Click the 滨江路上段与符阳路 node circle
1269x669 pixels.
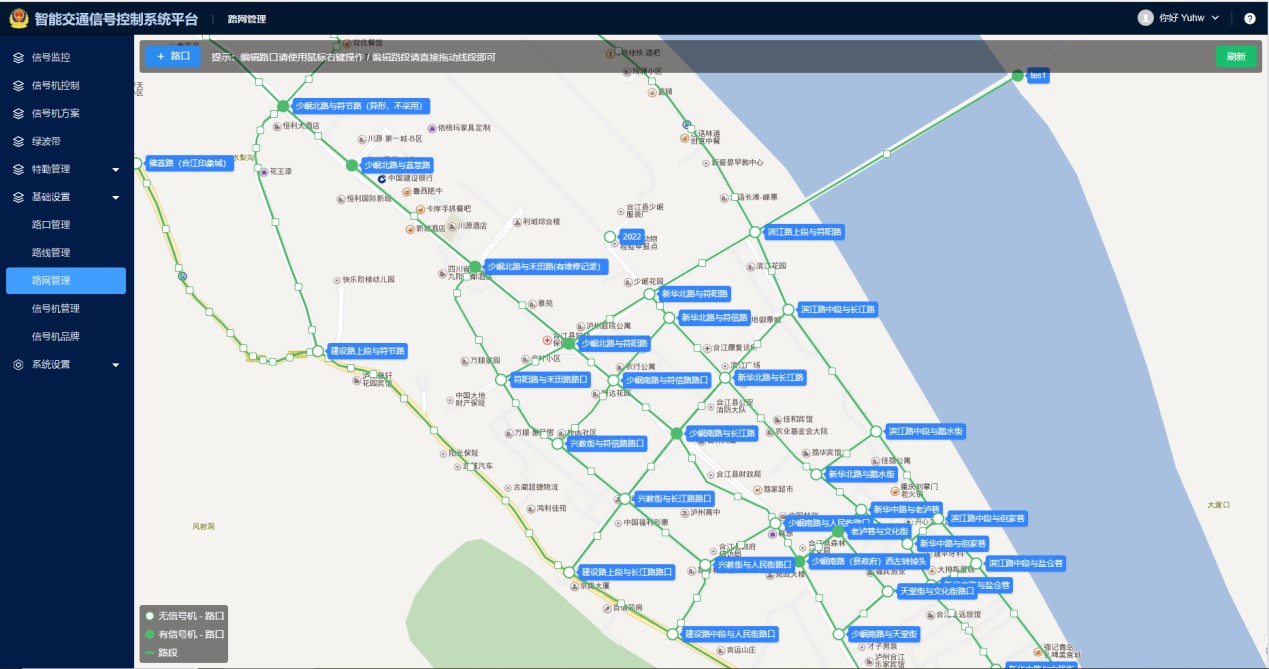755,232
